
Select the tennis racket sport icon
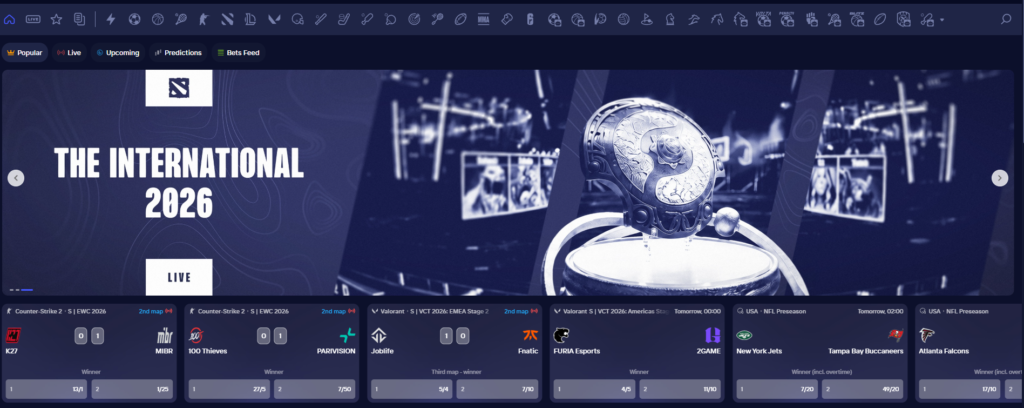pos(181,20)
